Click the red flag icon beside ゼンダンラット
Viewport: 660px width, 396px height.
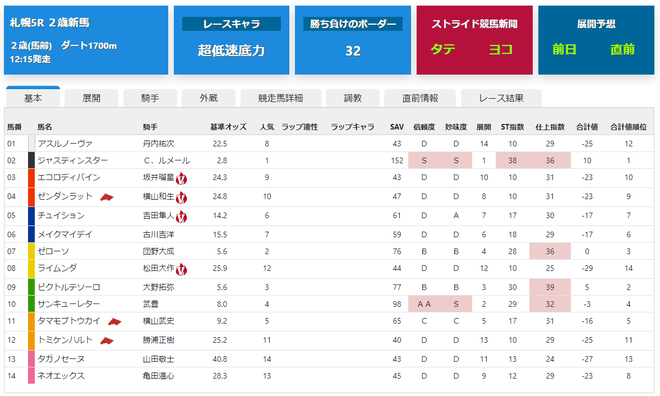pos(107,197)
